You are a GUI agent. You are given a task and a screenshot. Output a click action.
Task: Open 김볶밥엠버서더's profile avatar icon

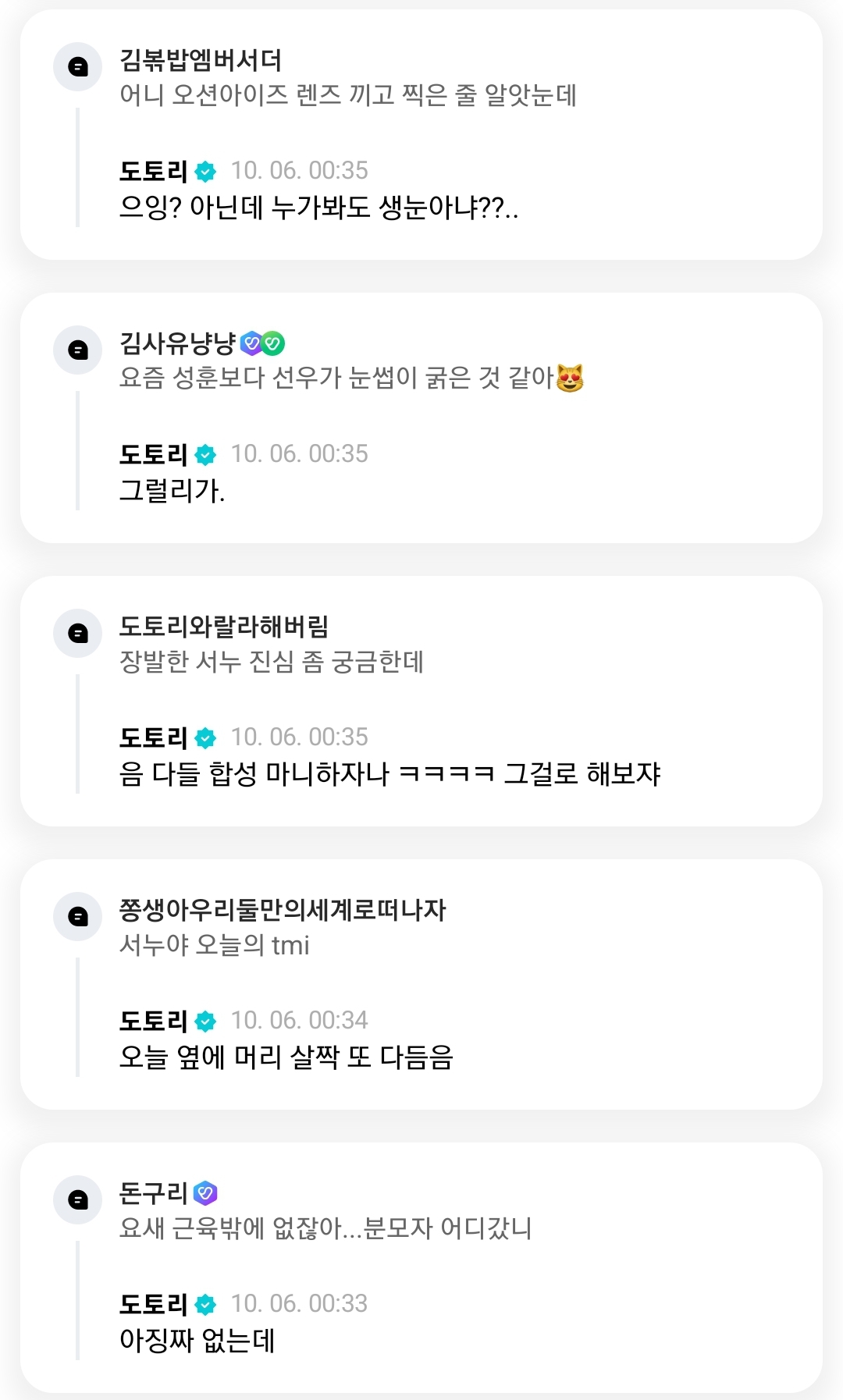tap(78, 67)
